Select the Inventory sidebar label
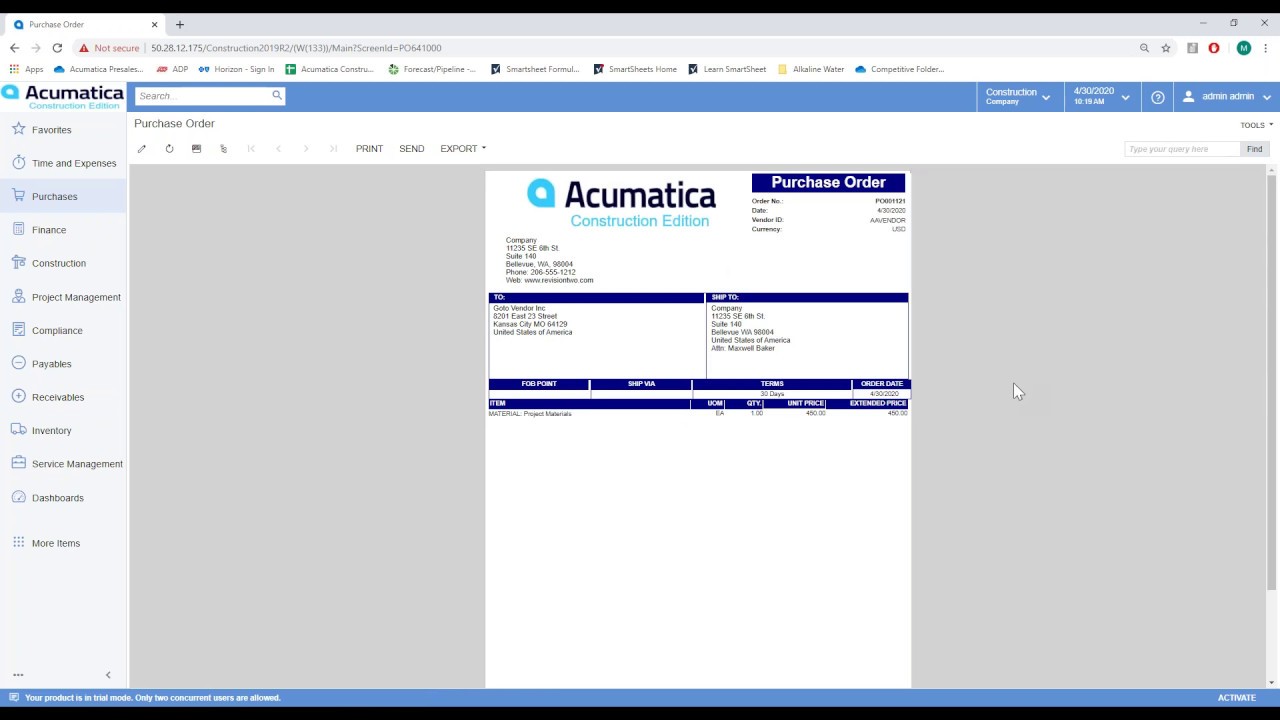 [51, 431]
